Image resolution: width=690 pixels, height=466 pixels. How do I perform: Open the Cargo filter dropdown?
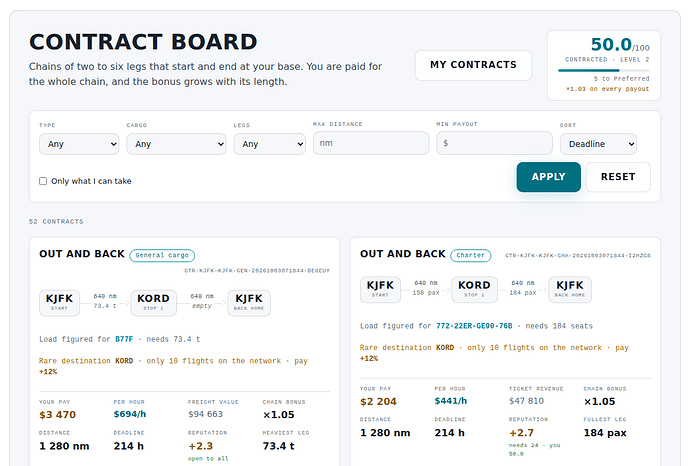[176, 144]
